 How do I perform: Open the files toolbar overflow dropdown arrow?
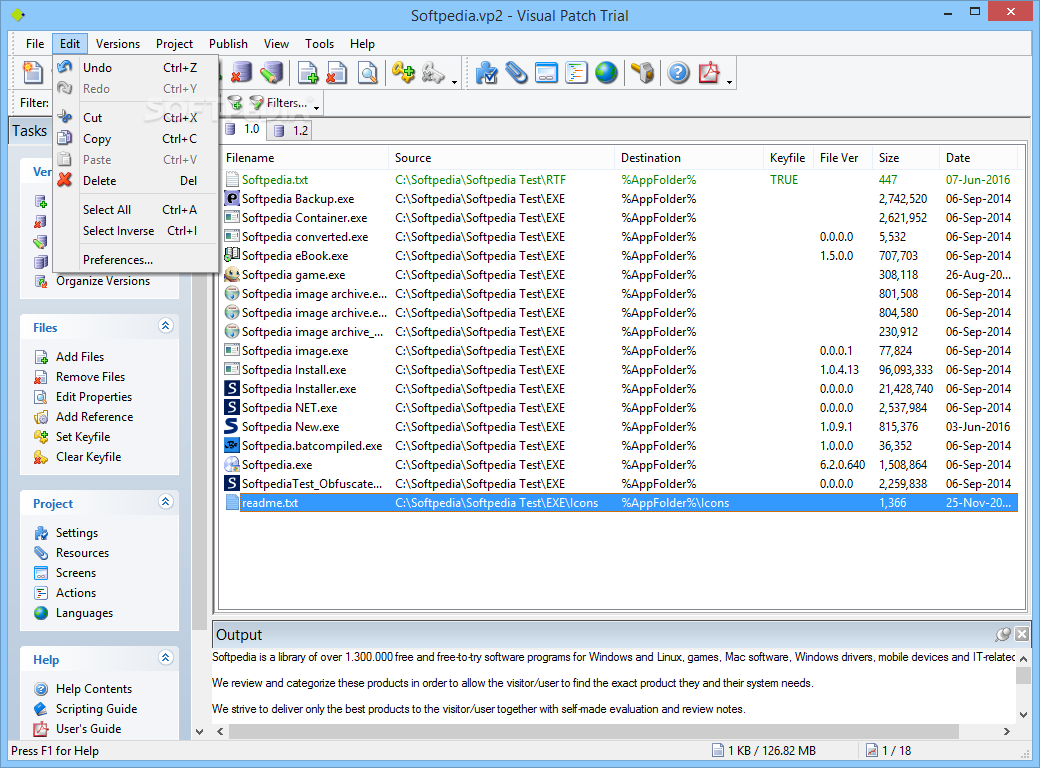(x=454, y=82)
